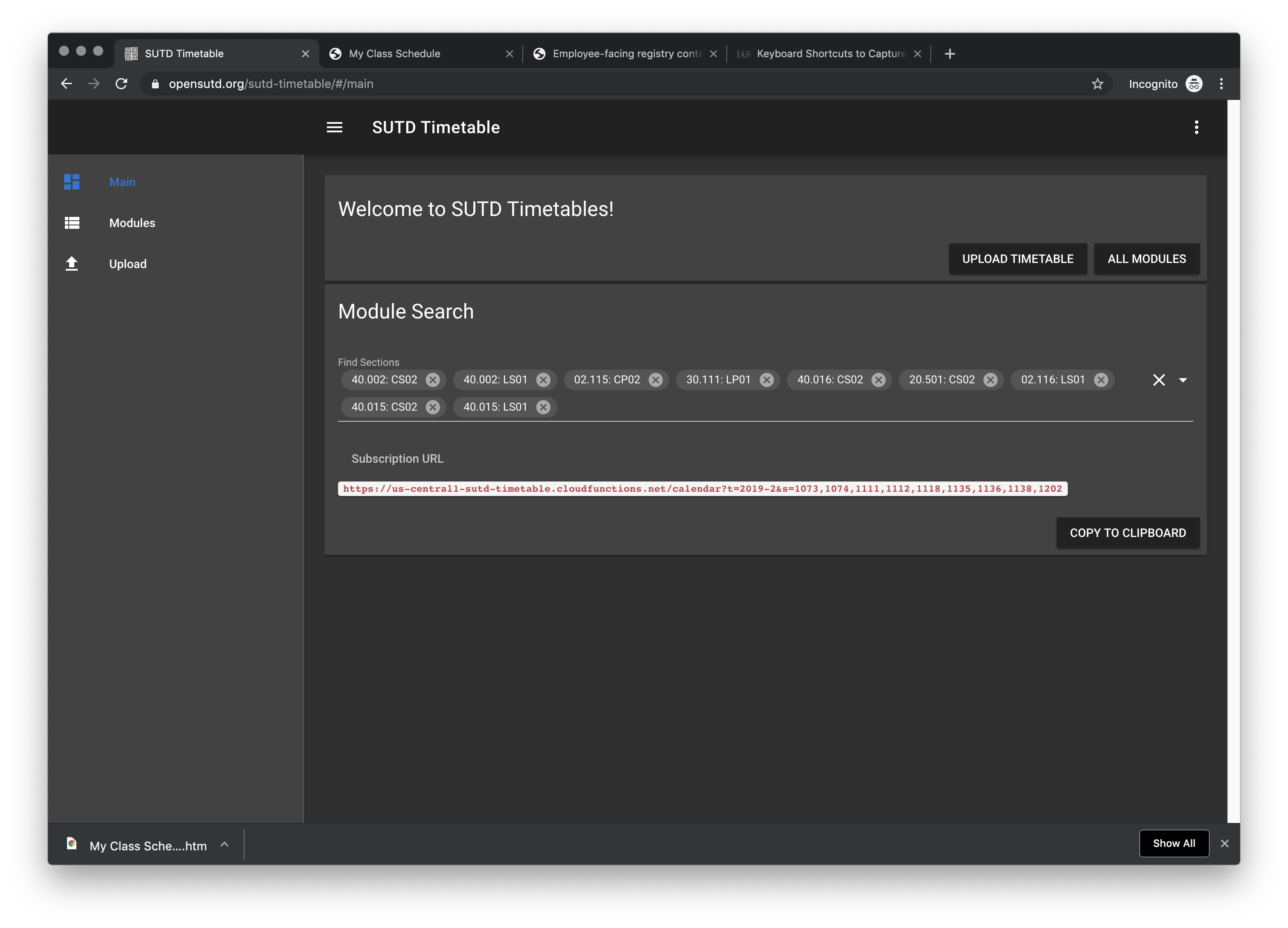Clear all selected sections with X

(1159, 380)
